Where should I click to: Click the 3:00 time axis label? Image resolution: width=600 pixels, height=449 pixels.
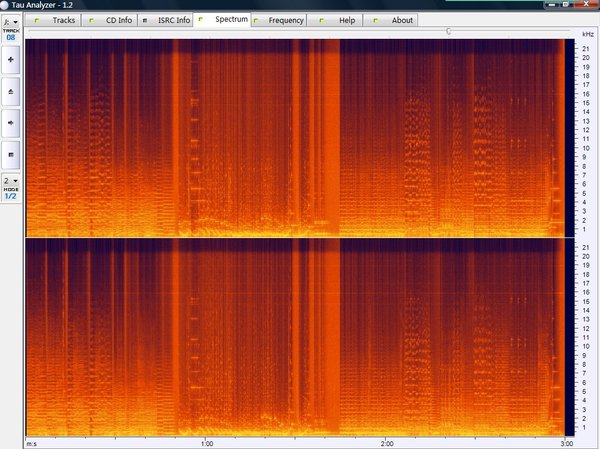(567, 444)
